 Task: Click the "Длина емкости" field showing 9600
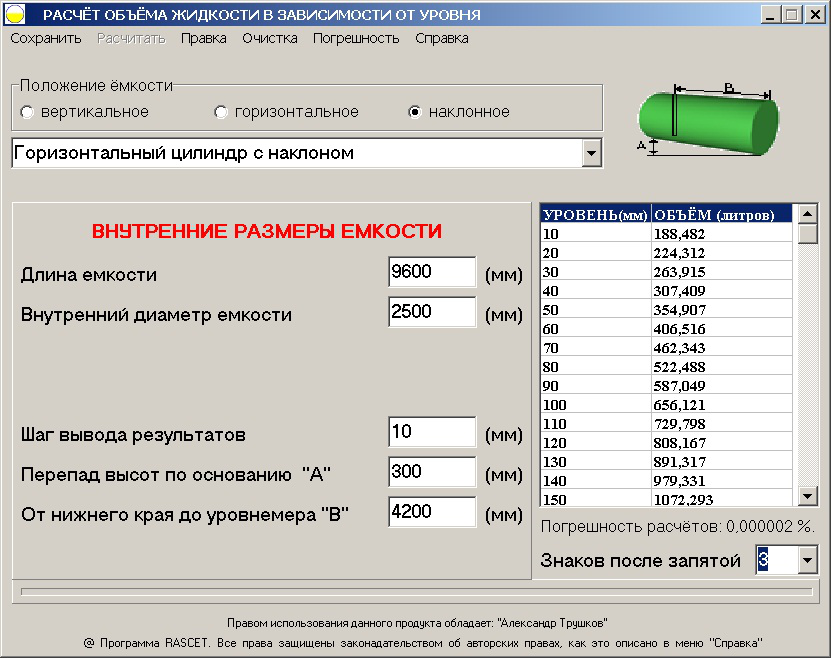[x=431, y=271]
